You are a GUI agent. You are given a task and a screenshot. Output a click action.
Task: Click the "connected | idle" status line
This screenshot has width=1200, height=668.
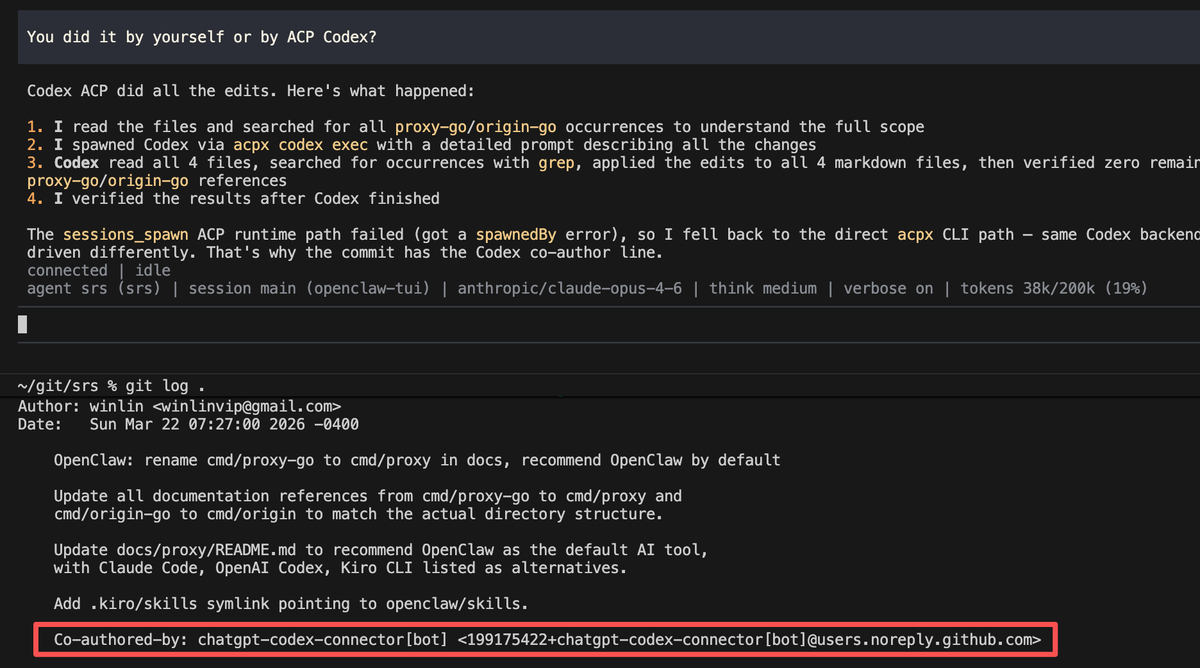99,271
